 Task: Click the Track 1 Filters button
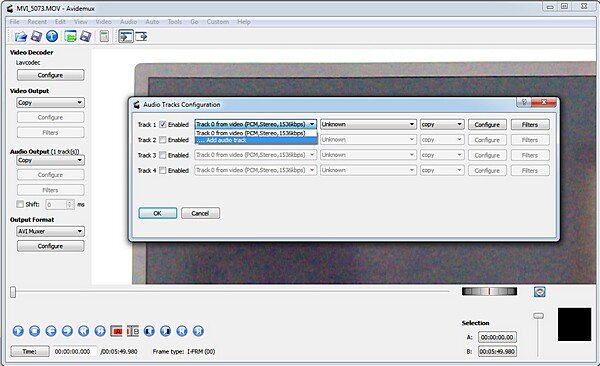(x=530, y=124)
